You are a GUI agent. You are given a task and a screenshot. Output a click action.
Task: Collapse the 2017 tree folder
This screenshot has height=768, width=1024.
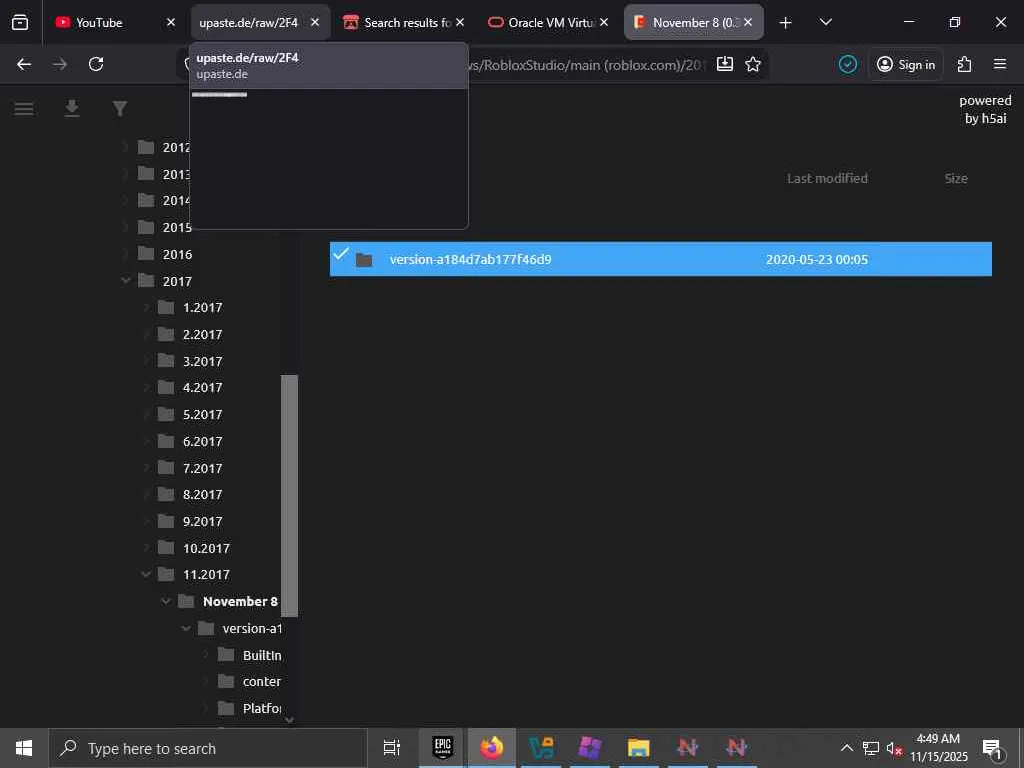126,281
